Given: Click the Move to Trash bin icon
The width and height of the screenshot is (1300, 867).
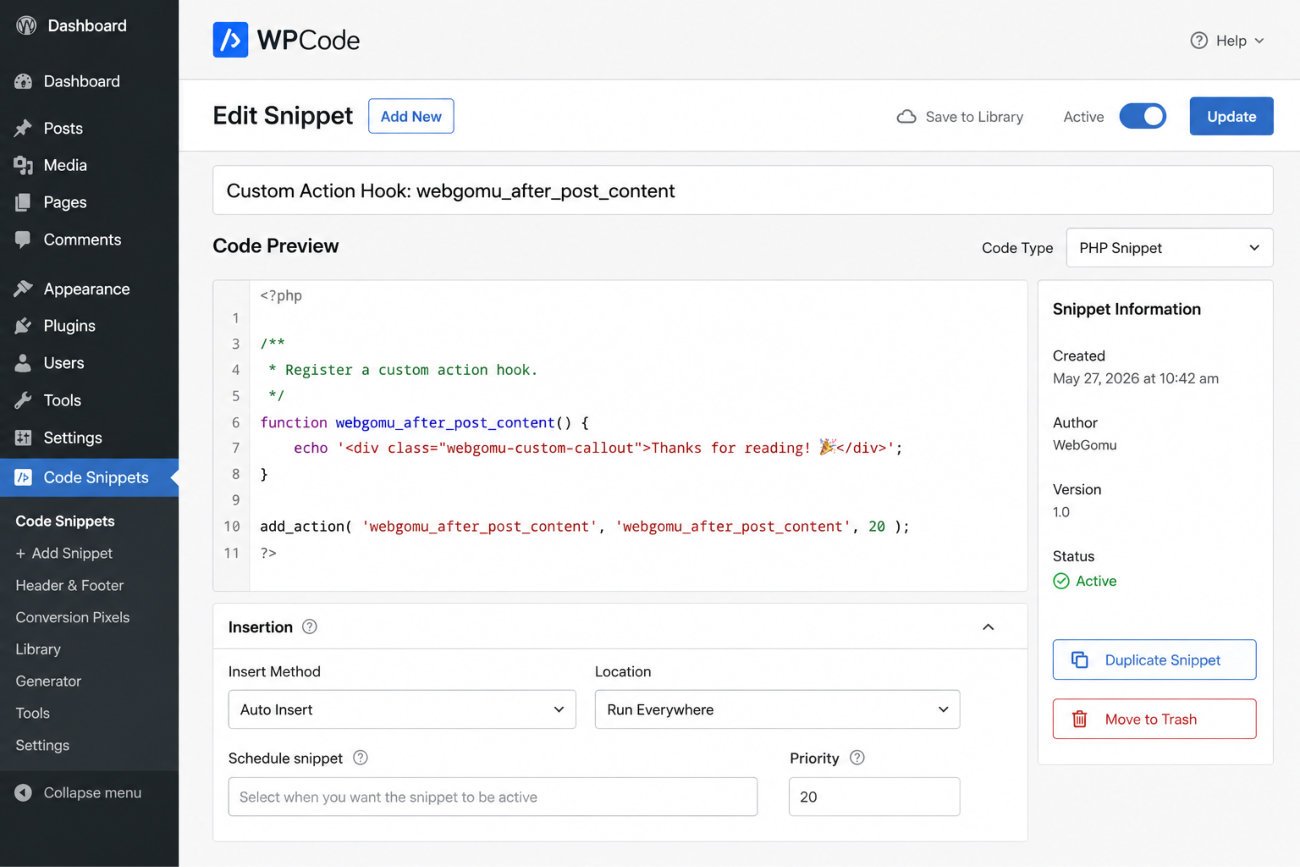Looking at the screenshot, I should (x=1080, y=719).
